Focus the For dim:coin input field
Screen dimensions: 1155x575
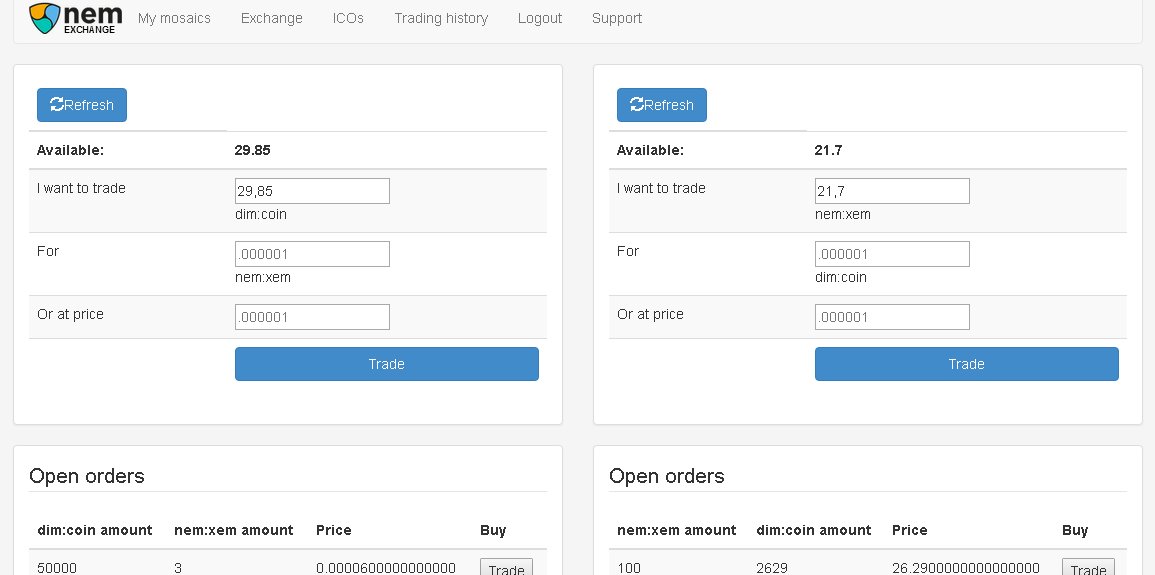892,254
